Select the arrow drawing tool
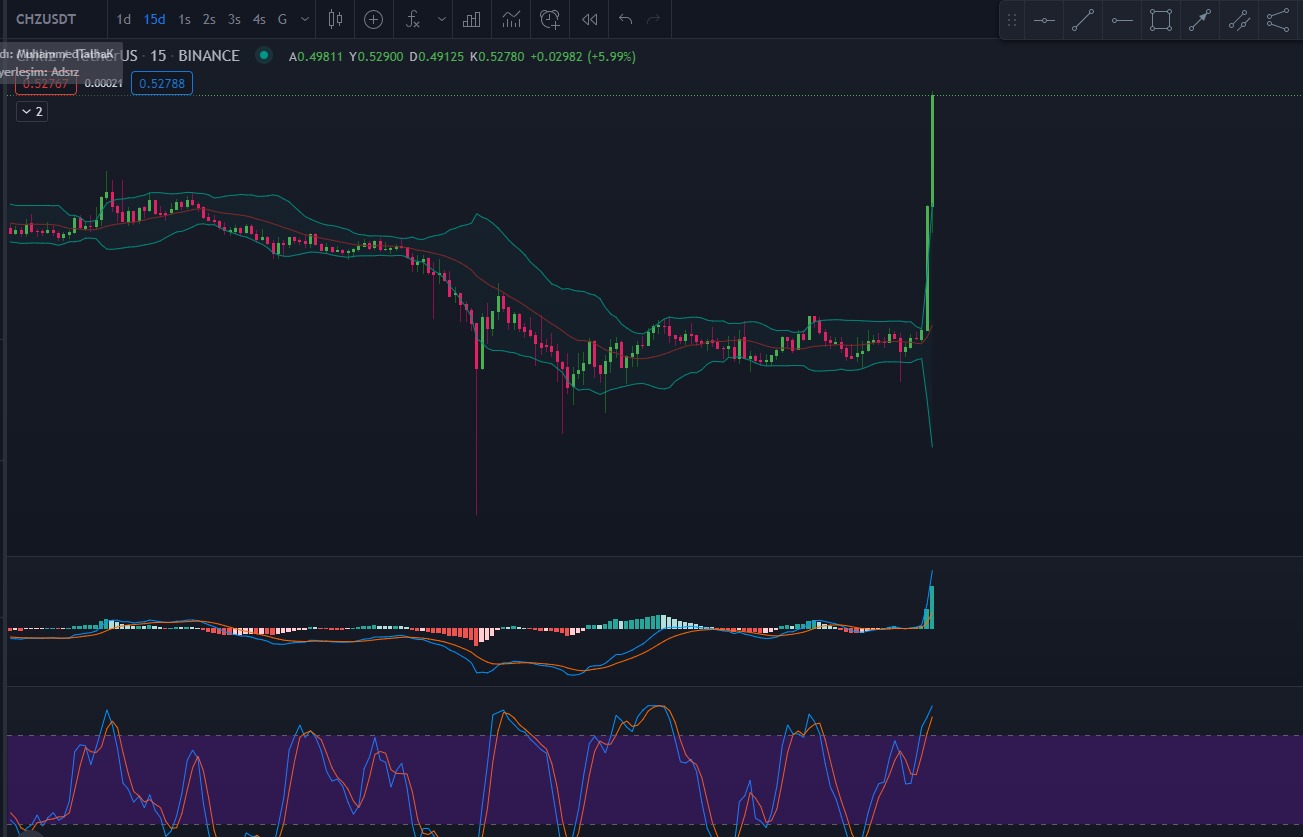This screenshot has height=837, width=1303. (1200, 20)
